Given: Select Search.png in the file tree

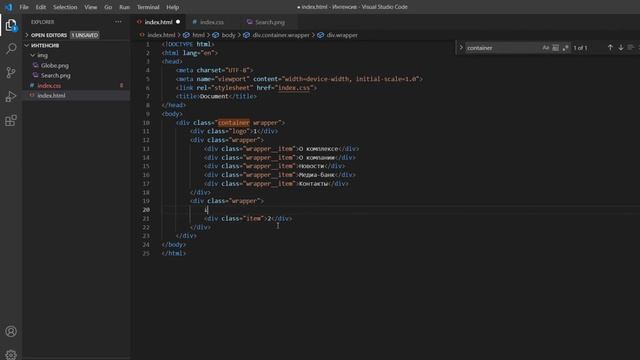Looking at the screenshot, I should (x=56, y=75).
